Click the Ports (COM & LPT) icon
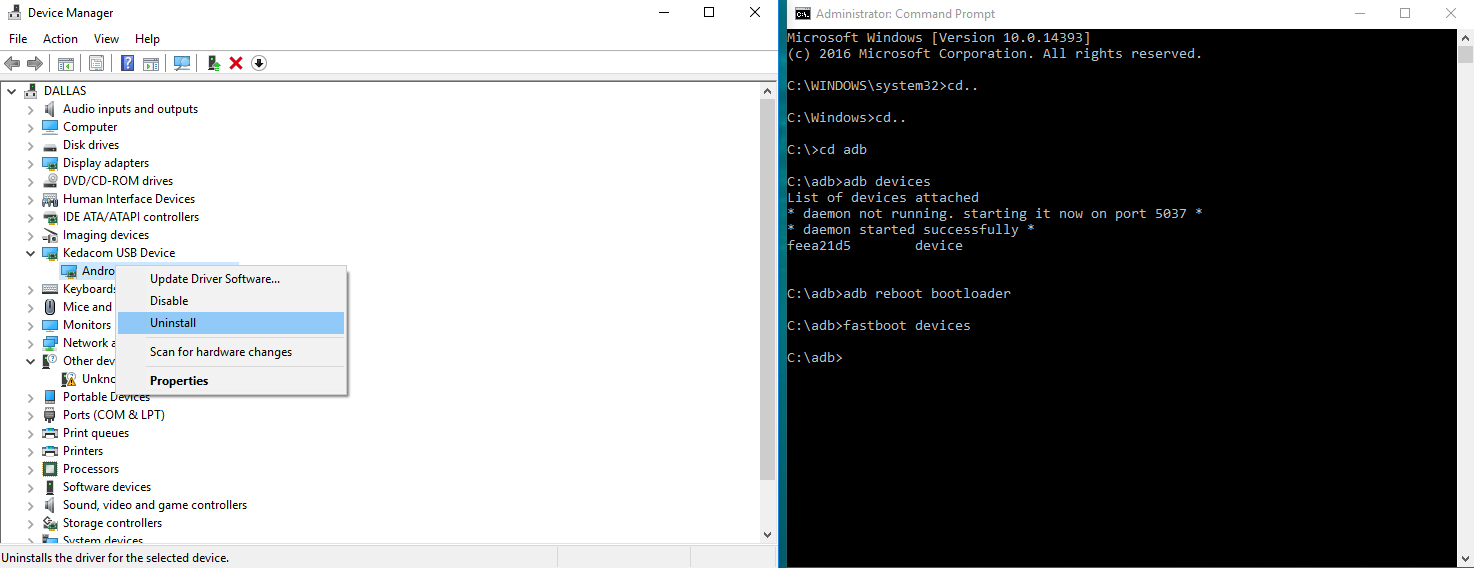 [x=50, y=415]
